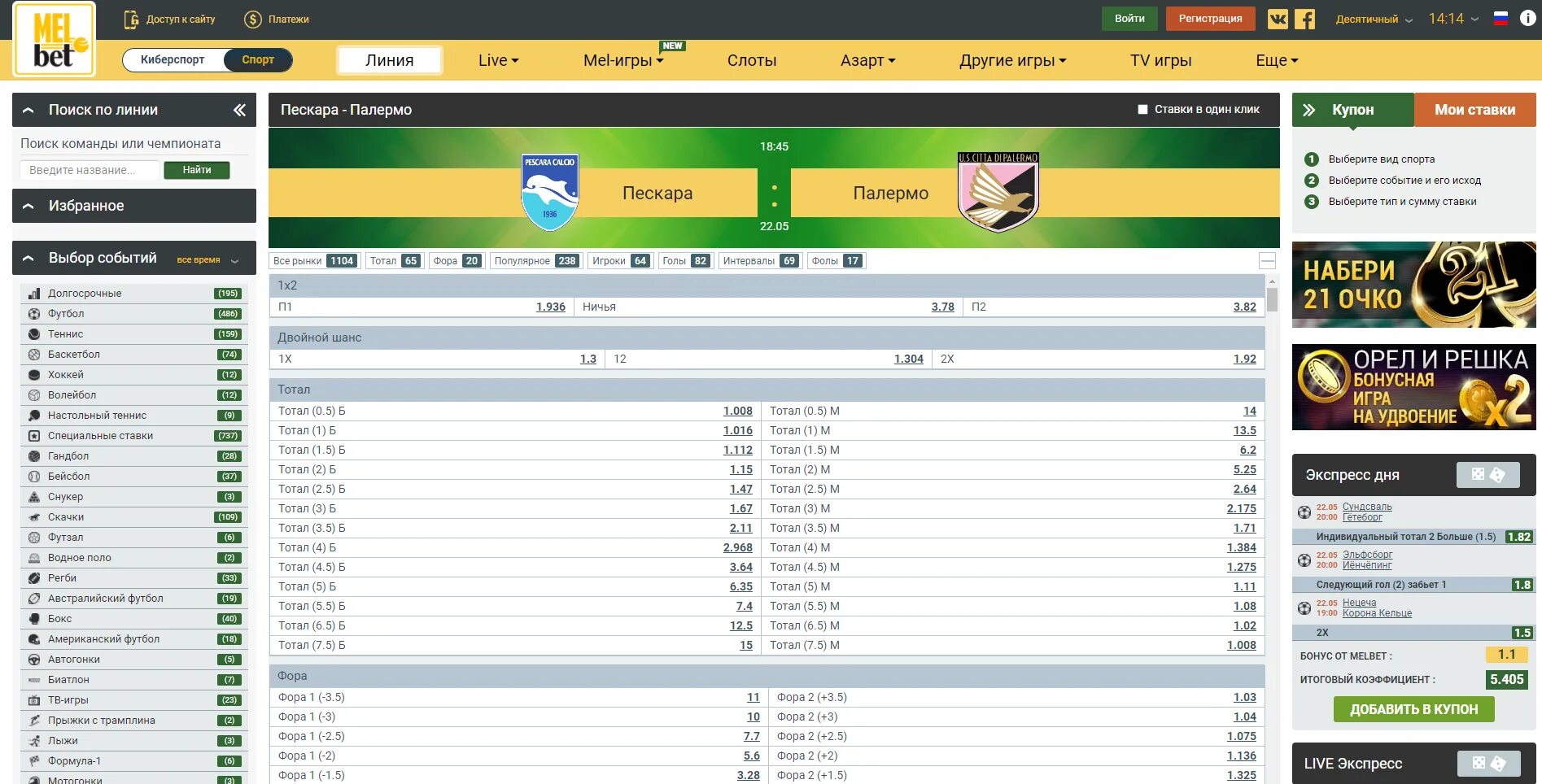Open time 14:14 dropdown
Screen dimensions: 1542x784
pyautogui.click(x=1453, y=19)
